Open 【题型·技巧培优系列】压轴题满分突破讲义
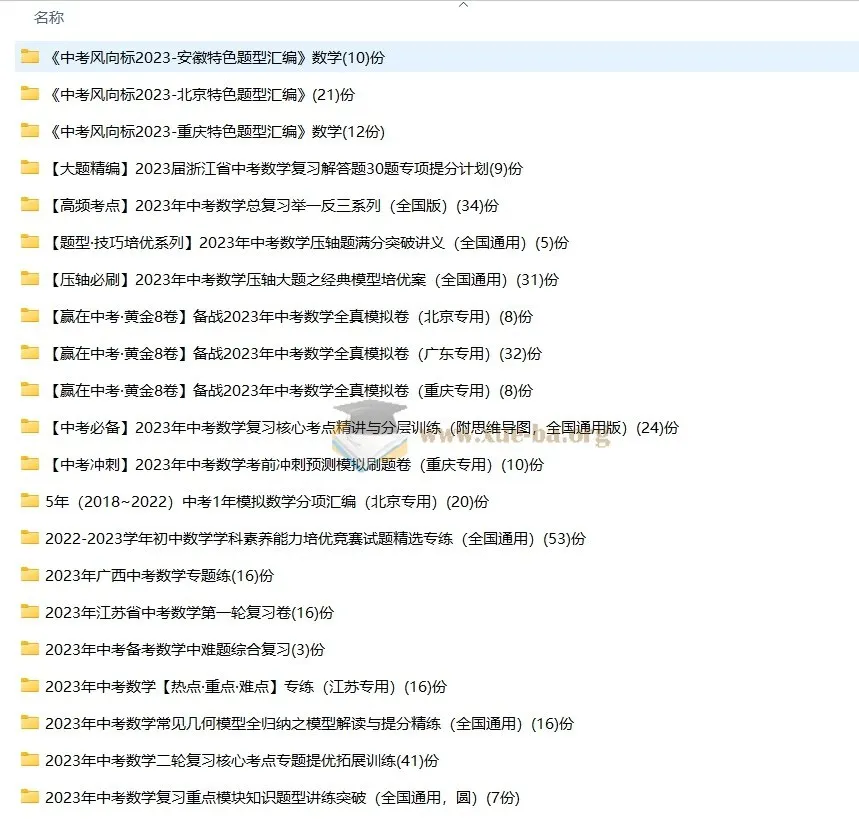This screenshot has height=819, width=859. coord(300,242)
